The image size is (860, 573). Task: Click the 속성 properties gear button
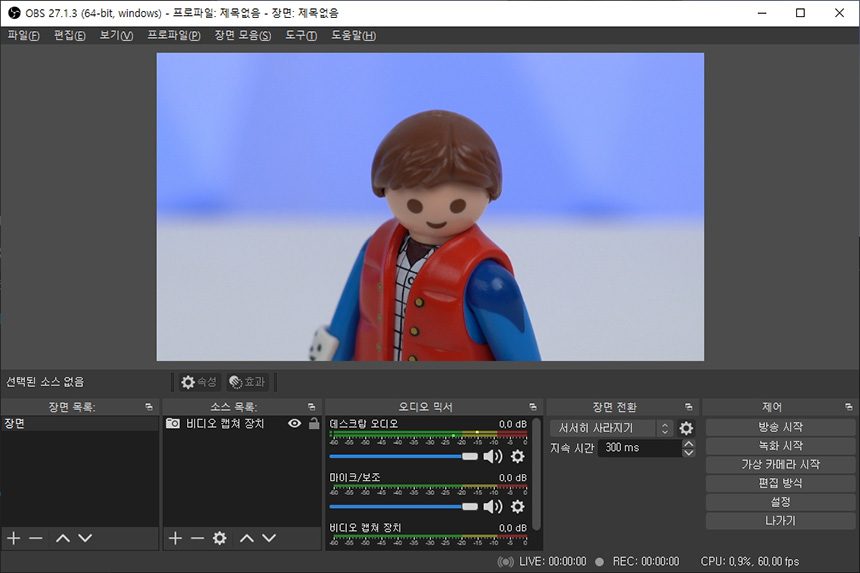pos(199,382)
